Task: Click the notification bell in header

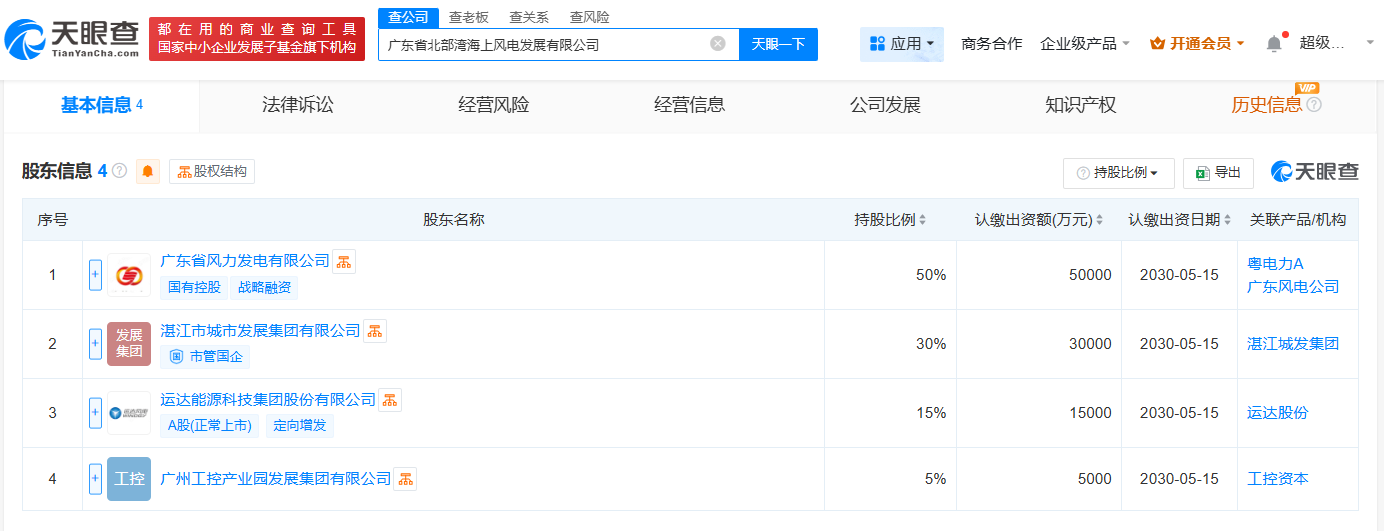Action: [1273, 44]
